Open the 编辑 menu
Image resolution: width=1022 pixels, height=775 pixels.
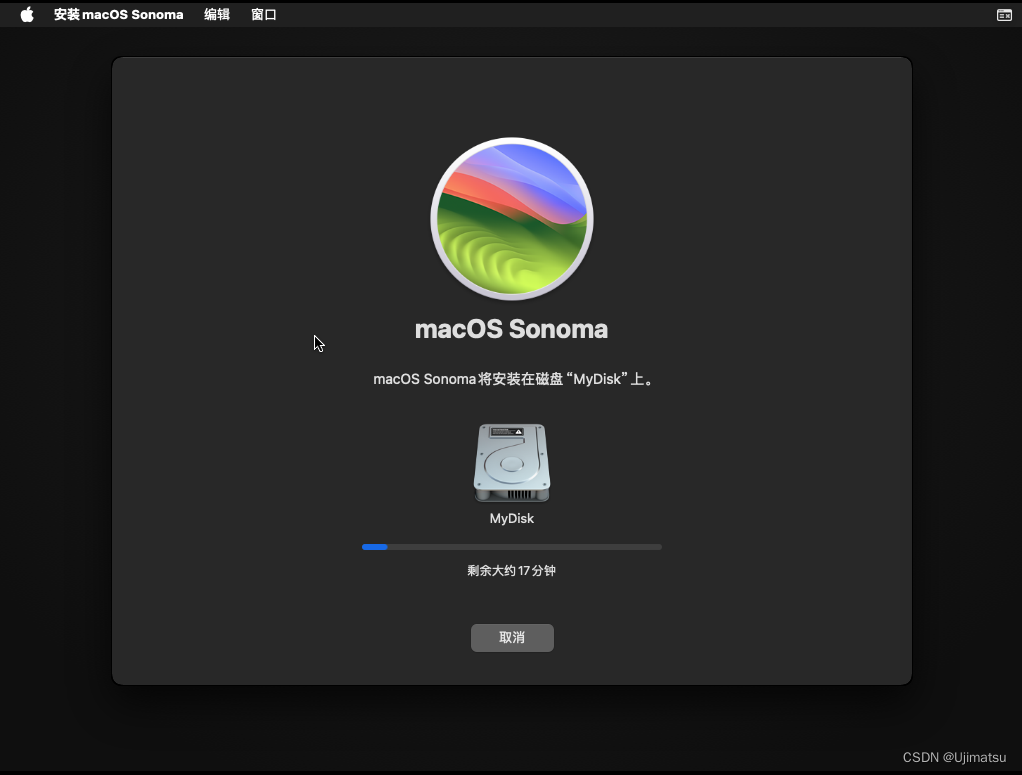(217, 14)
